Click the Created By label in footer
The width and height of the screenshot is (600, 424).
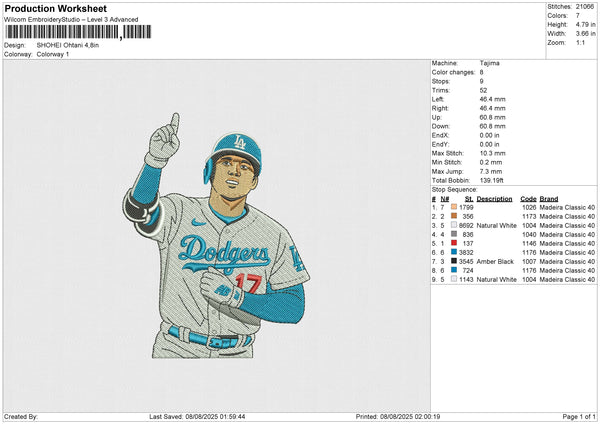[21, 416]
